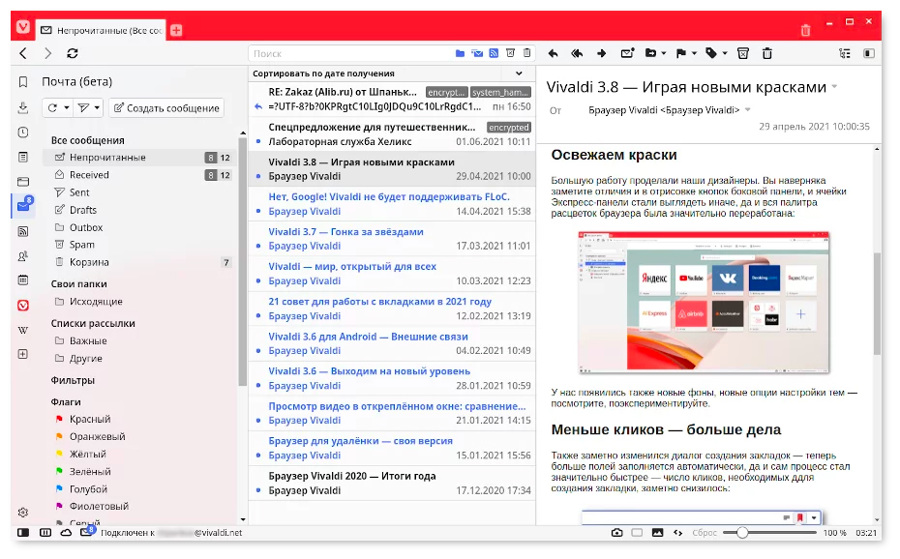Open the Vivaldi 3.7 message
900x559 pixels.
click(x=392, y=239)
